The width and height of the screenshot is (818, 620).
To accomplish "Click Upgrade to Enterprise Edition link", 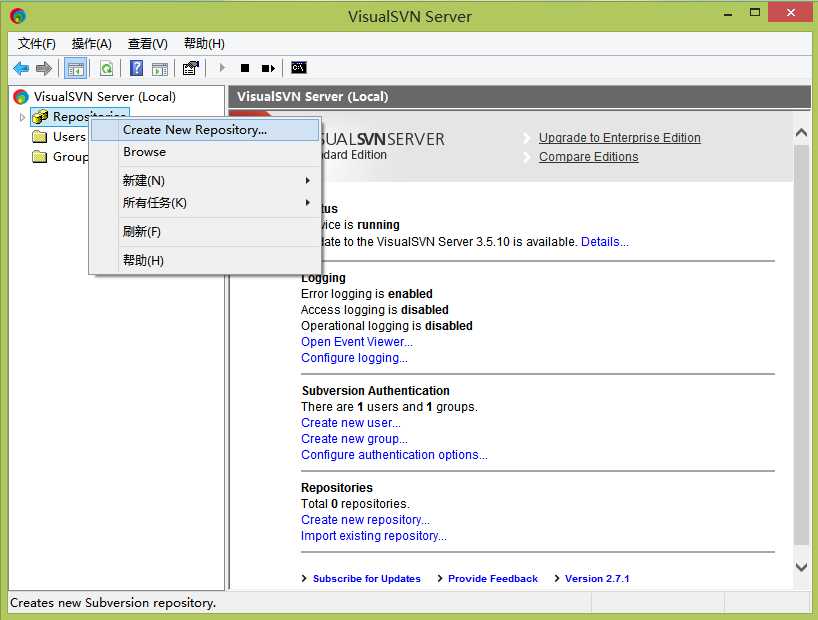I will coord(619,138).
